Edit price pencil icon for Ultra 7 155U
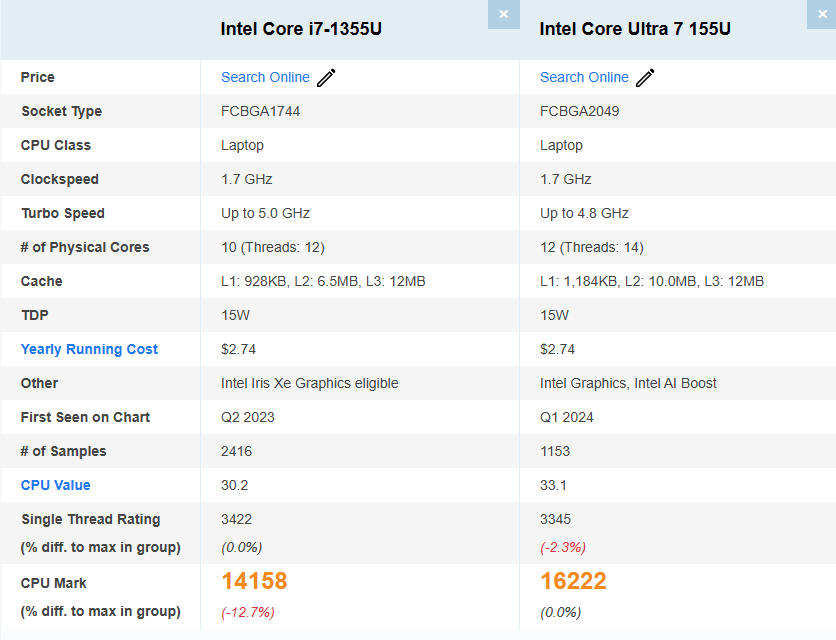This screenshot has width=836, height=640. pos(645,78)
